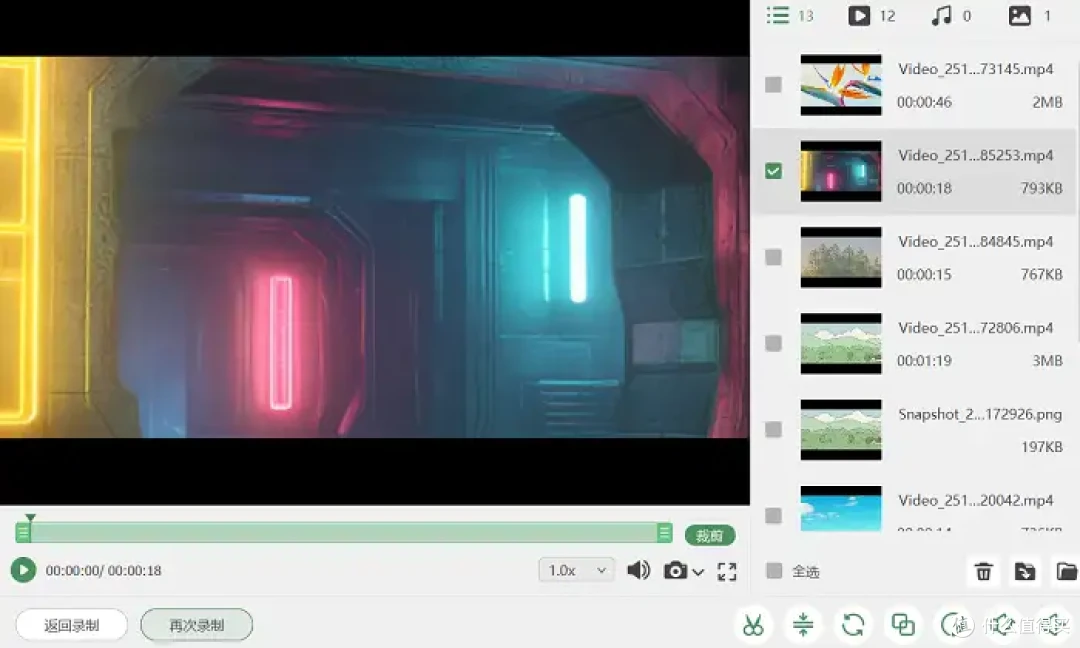Check the box for Video_251...73145.mp4
This screenshot has width=1080, height=648.
click(x=773, y=85)
